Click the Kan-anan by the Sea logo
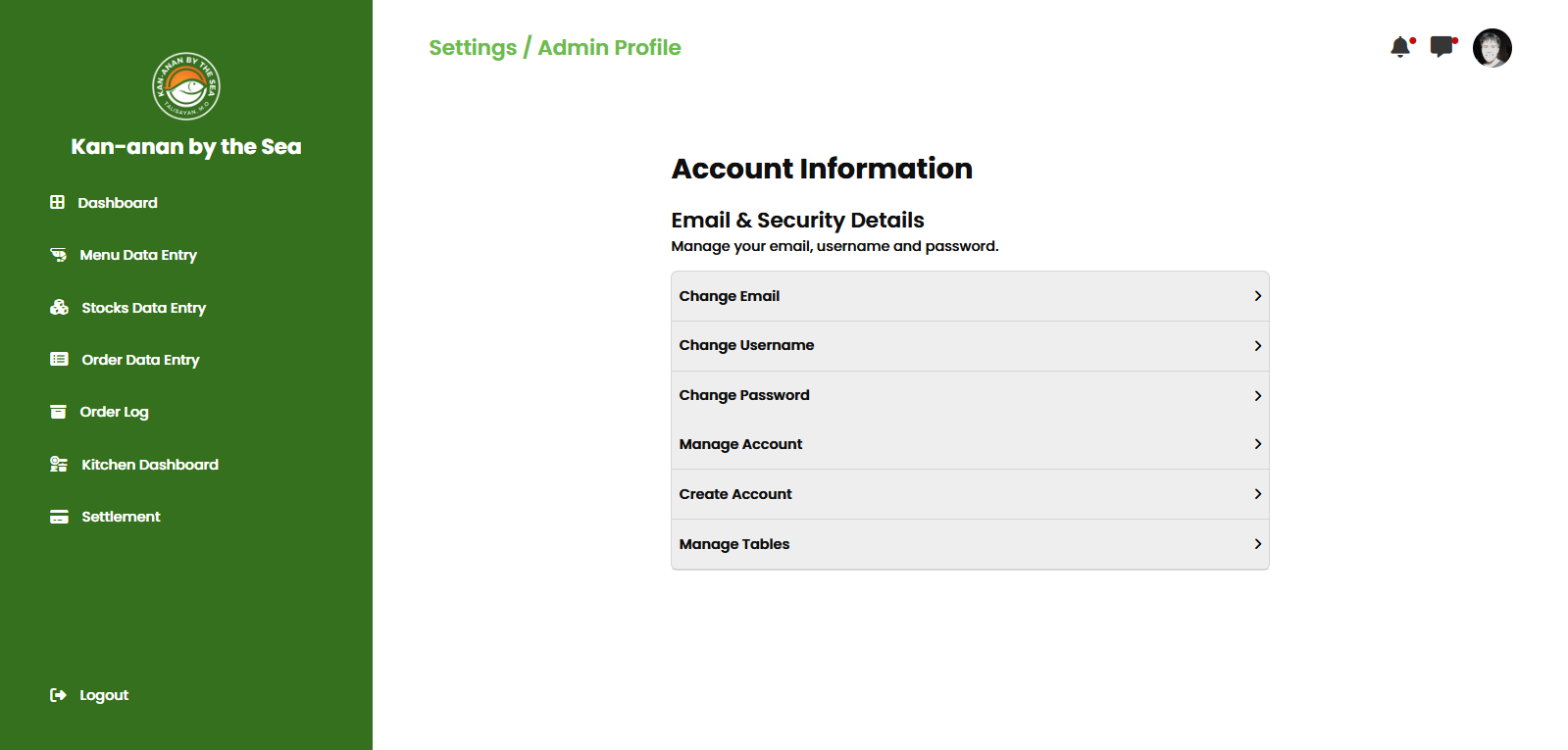The height and width of the screenshot is (750, 1568). click(x=186, y=86)
